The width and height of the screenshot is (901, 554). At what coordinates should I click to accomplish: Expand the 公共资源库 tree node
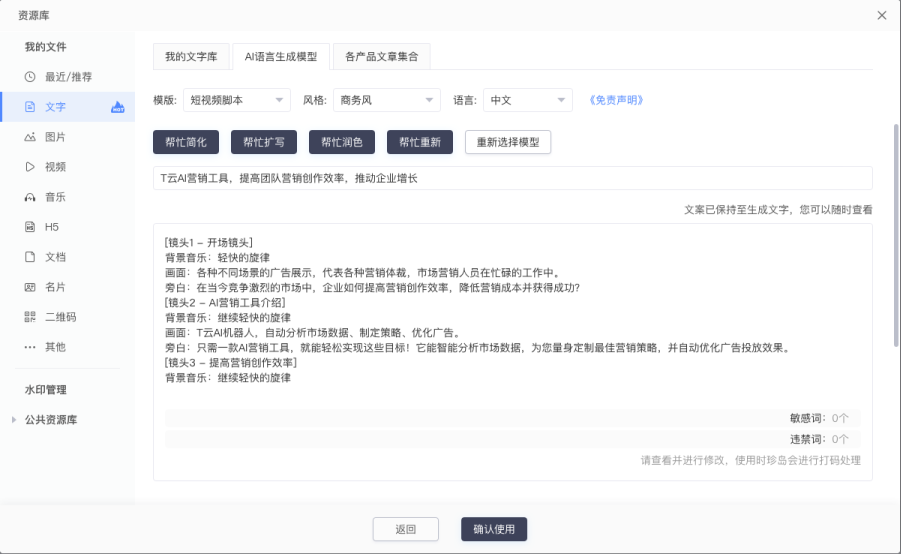[x=14, y=420]
